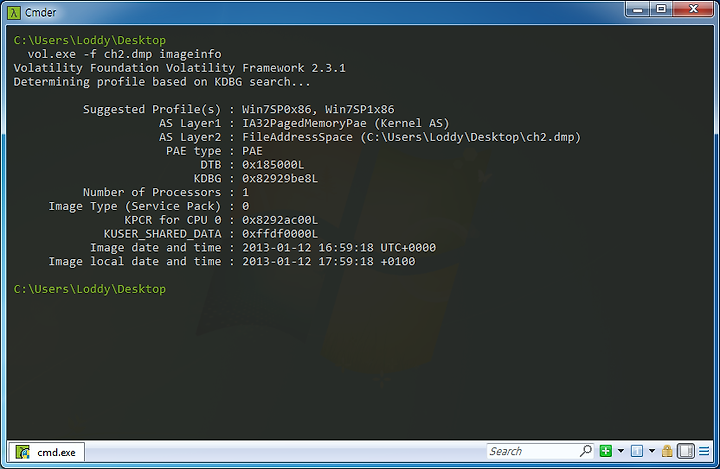Viewport: 720px width, 469px height.
Task: Click the KDBG value 0x82929be8L
Action: pyautogui.click(x=280, y=179)
